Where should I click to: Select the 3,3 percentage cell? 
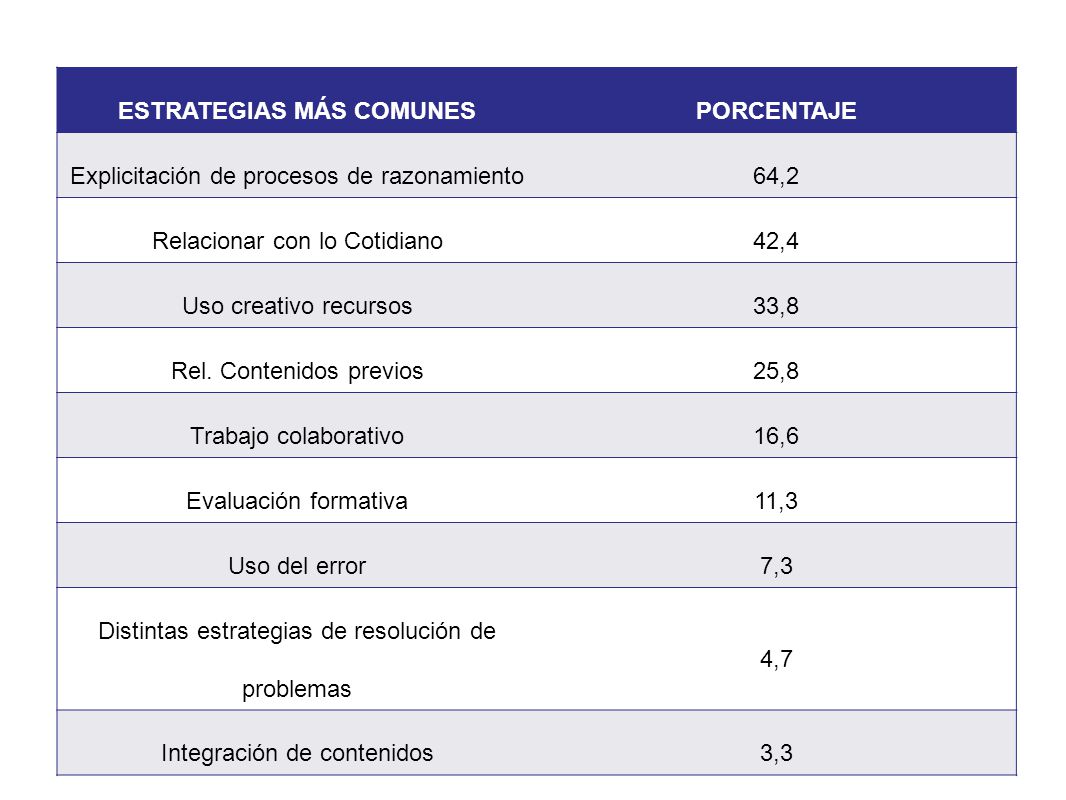[x=776, y=753]
